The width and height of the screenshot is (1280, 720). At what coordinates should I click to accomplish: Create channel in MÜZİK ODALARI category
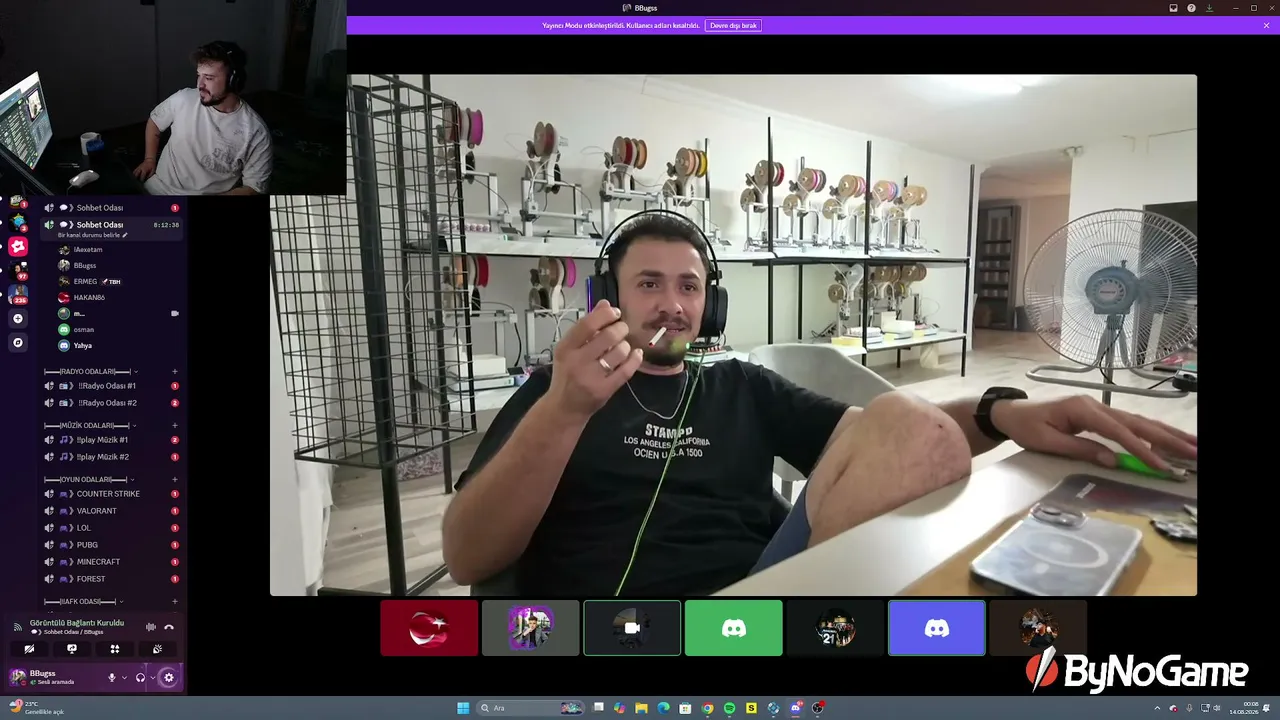click(x=175, y=425)
